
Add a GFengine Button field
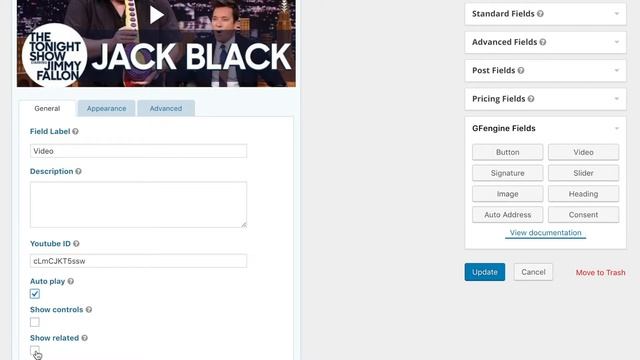tap(508, 152)
